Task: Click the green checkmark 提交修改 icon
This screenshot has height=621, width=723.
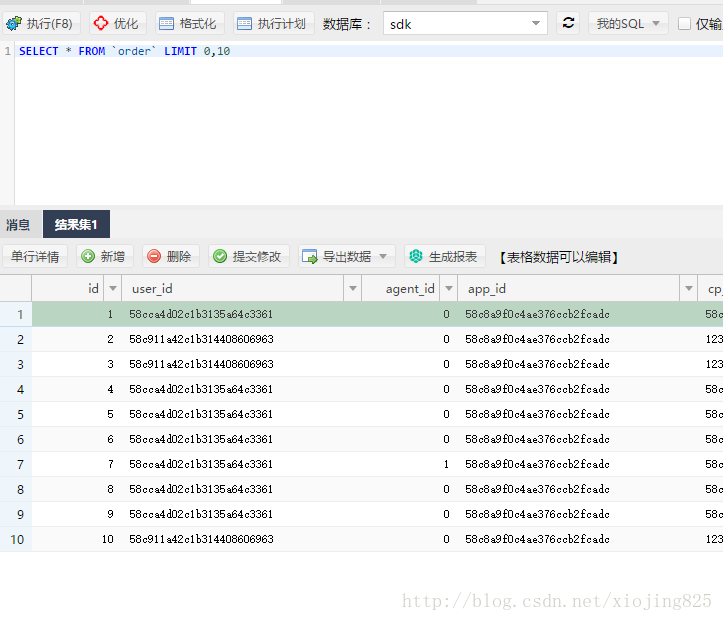Action: point(220,256)
